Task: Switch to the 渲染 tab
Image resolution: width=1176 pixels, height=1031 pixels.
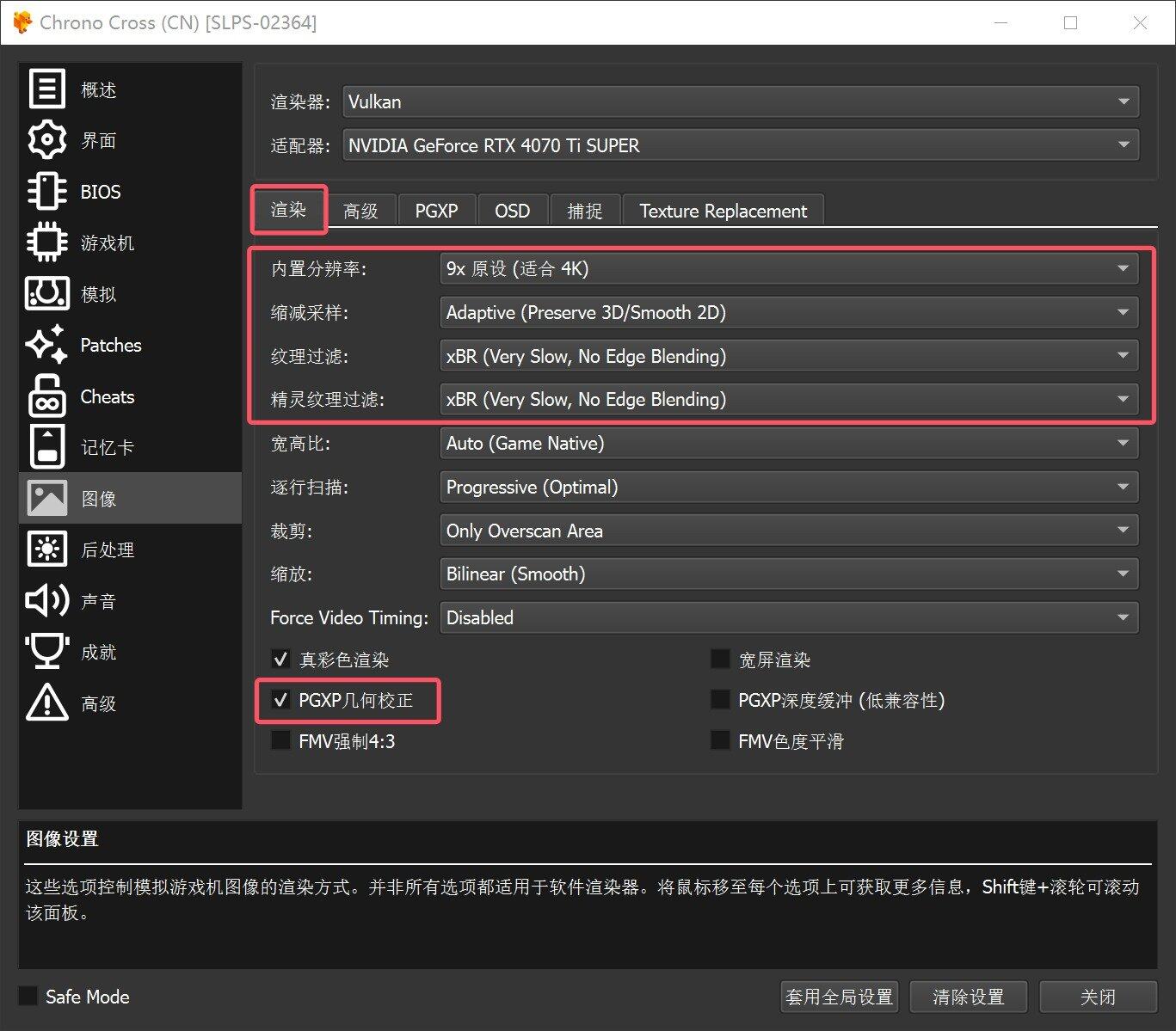Action: pyautogui.click(x=289, y=210)
